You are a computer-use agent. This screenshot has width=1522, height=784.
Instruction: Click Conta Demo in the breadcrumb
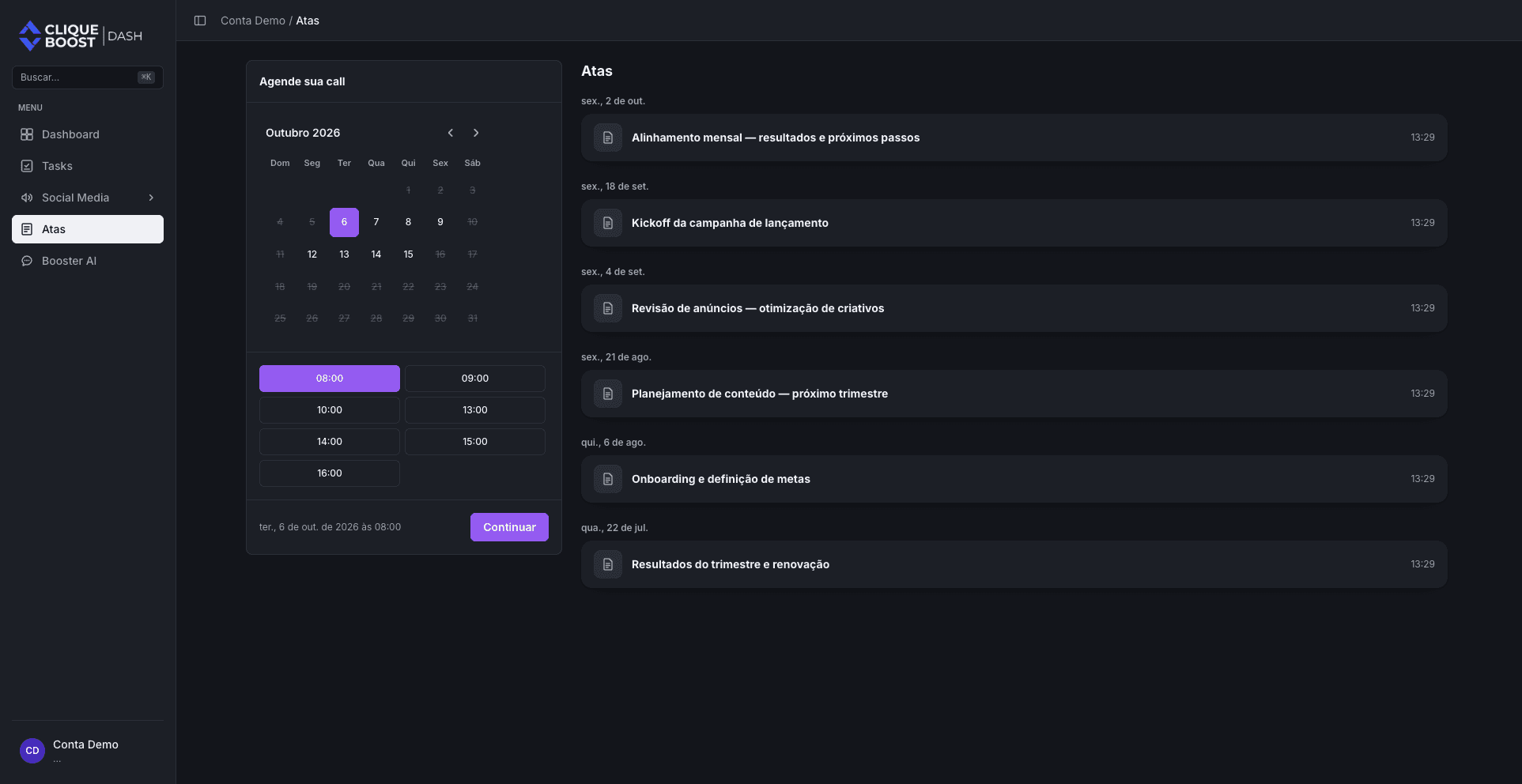pos(253,21)
